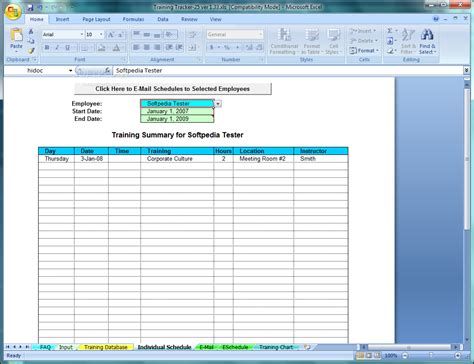This screenshot has width=474, height=364.
Task: Open Format as Table gallery
Action: [311, 41]
